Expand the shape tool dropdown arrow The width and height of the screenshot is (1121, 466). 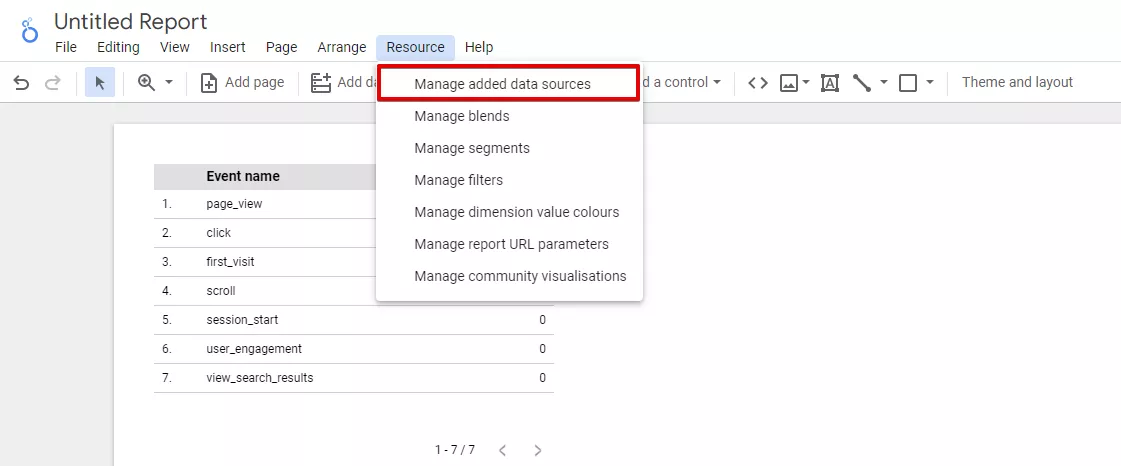coord(929,83)
